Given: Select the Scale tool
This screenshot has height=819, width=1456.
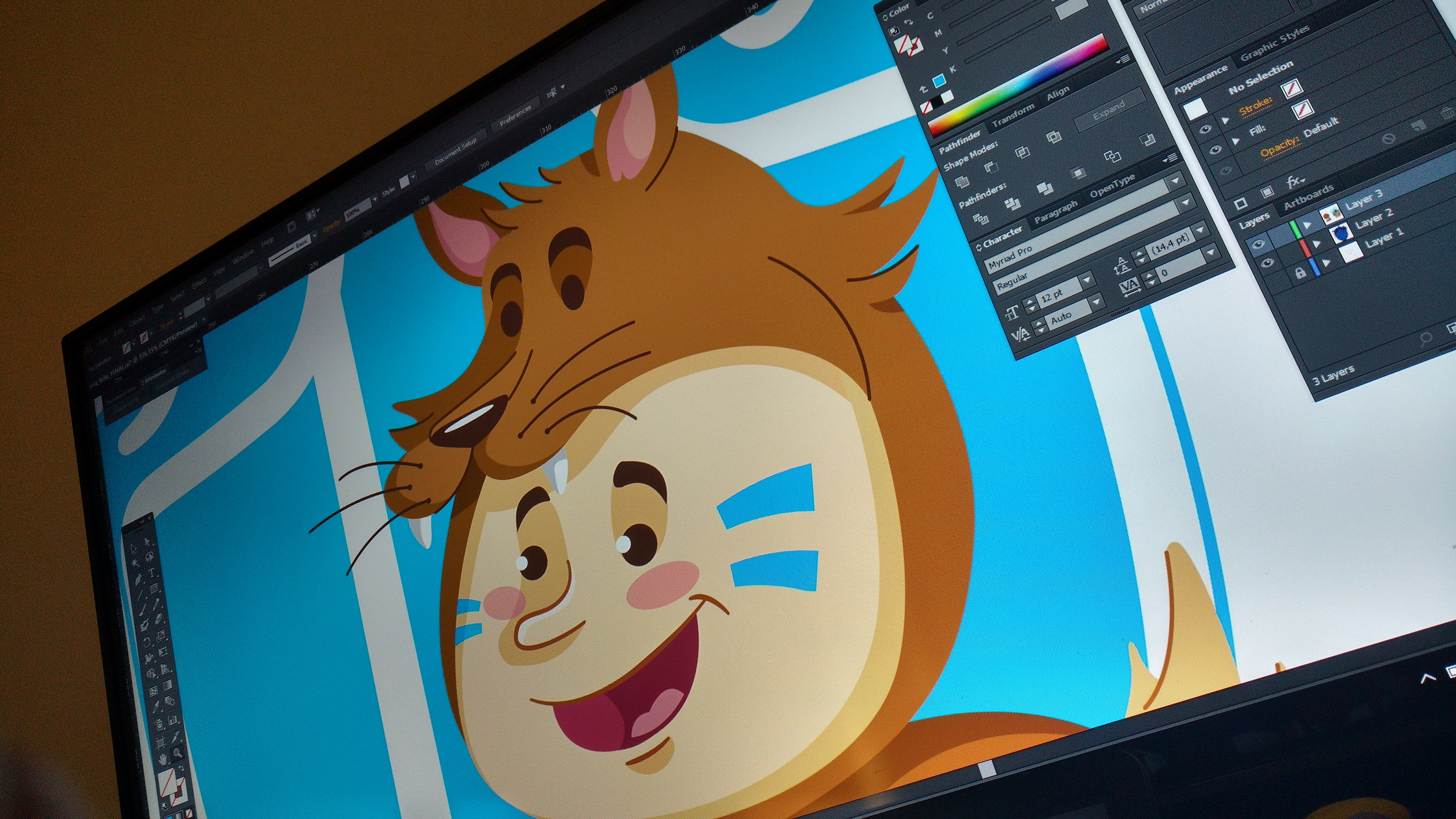Looking at the screenshot, I should tap(160, 637).
